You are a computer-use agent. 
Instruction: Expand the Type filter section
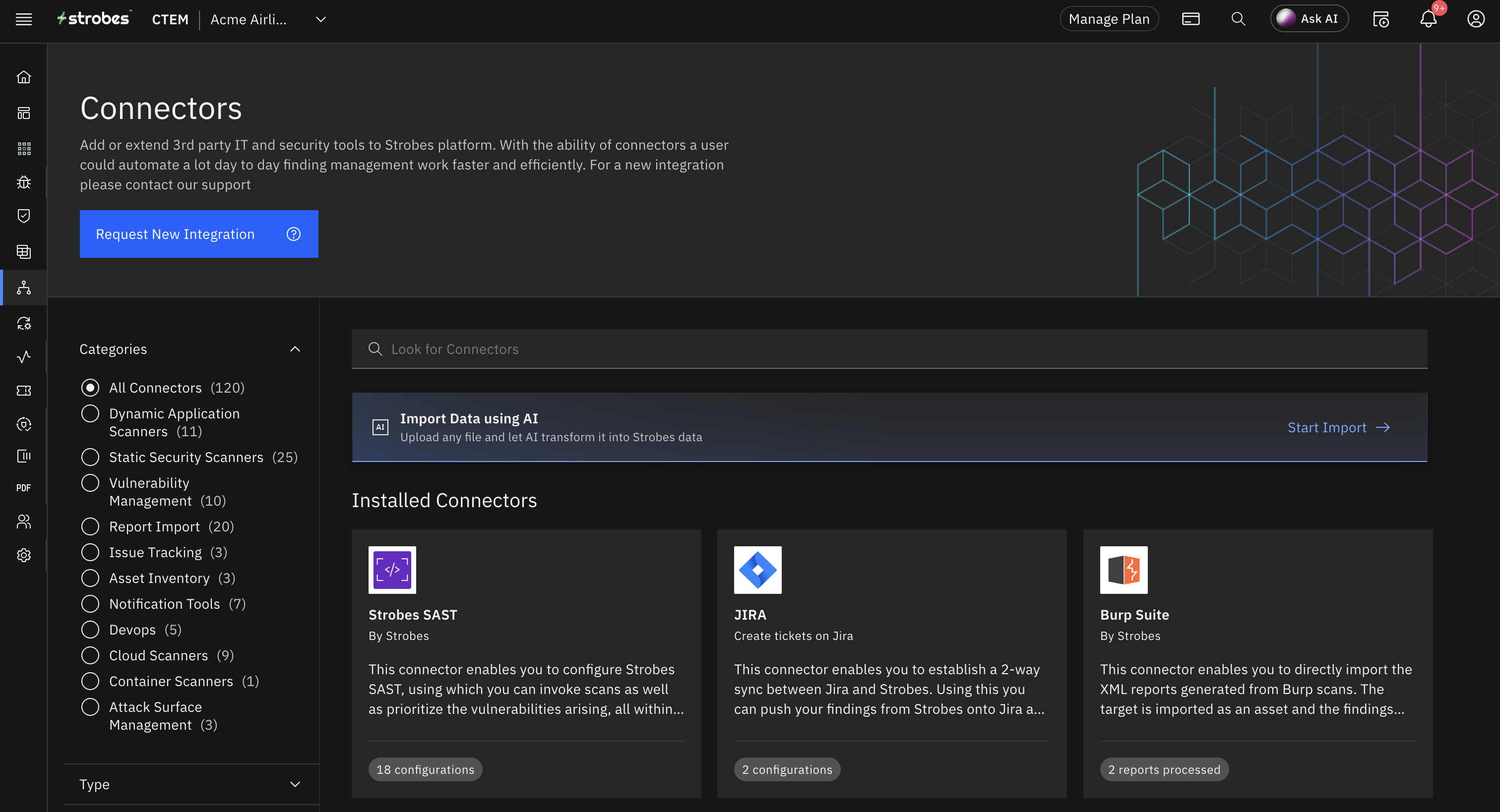[295, 784]
